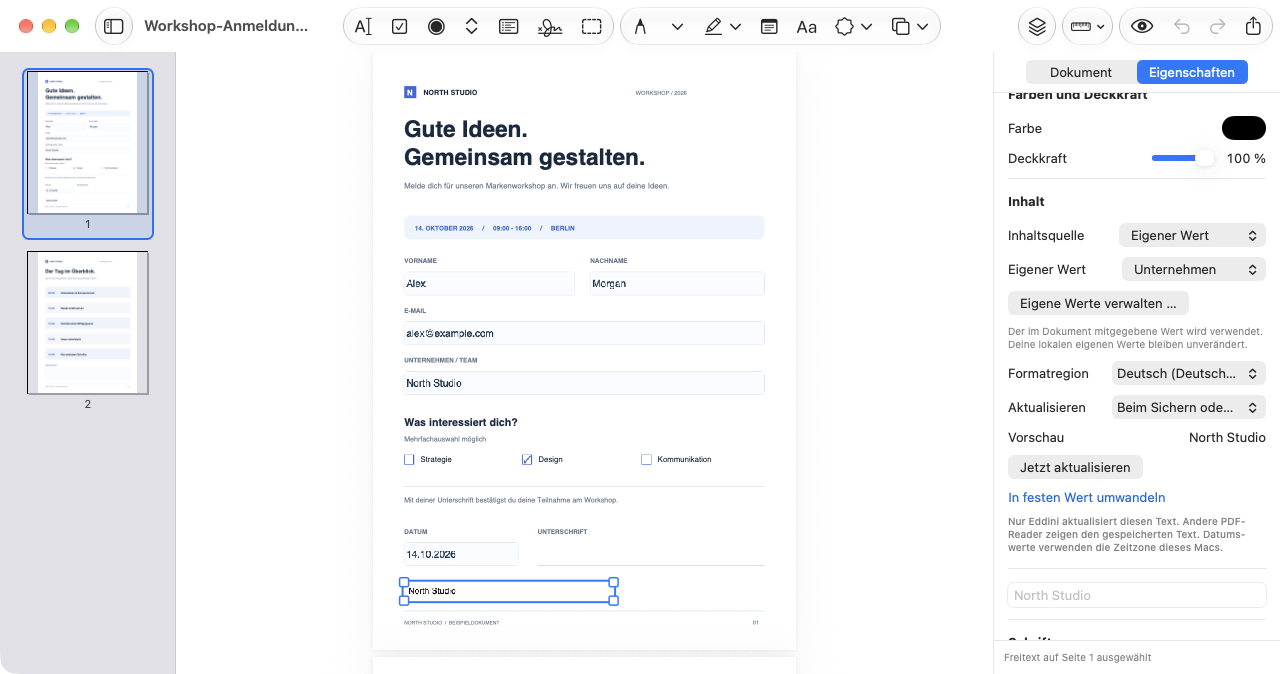Viewport: 1280px width, 674px height.
Task: Check the Kommunikation checkbox
Action: [647, 460]
